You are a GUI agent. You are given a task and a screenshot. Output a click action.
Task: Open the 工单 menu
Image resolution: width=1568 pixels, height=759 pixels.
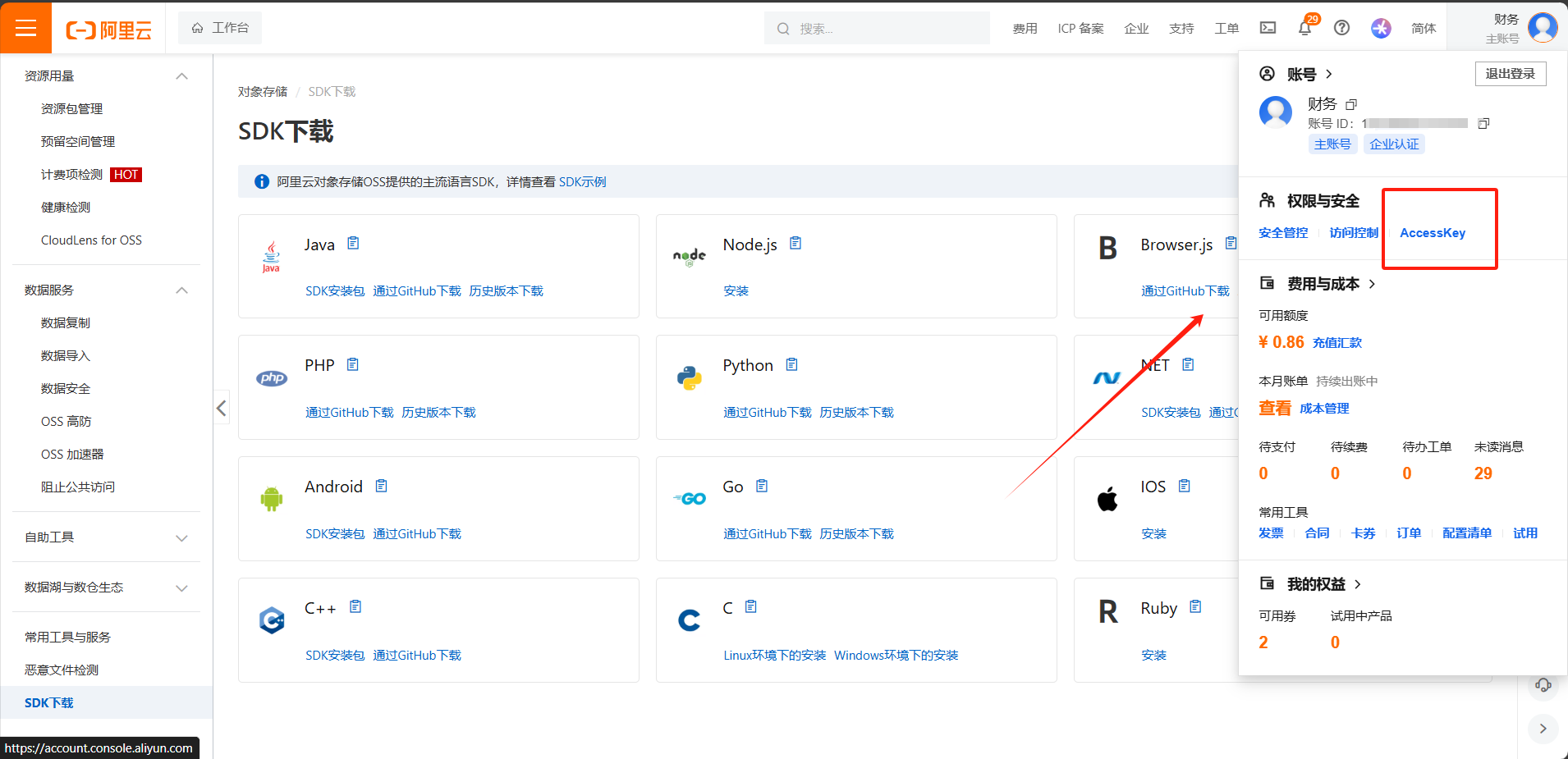(x=1226, y=29)
